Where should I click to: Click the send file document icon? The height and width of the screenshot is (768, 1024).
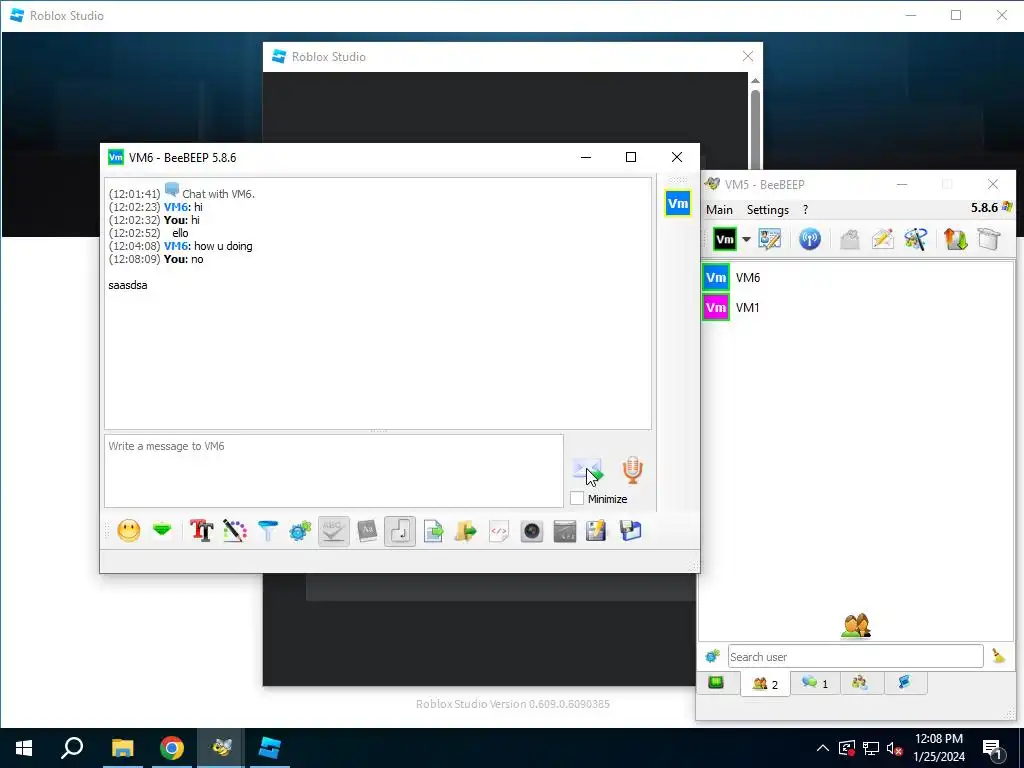pyautogui.click(x=433, y=530)
